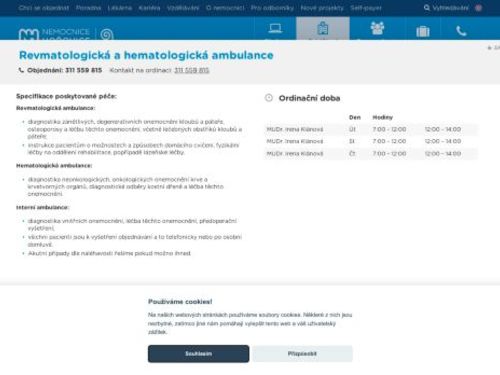
Task: Open the 'Pro odborníky' menu item
Action: [x=272, y=8]
